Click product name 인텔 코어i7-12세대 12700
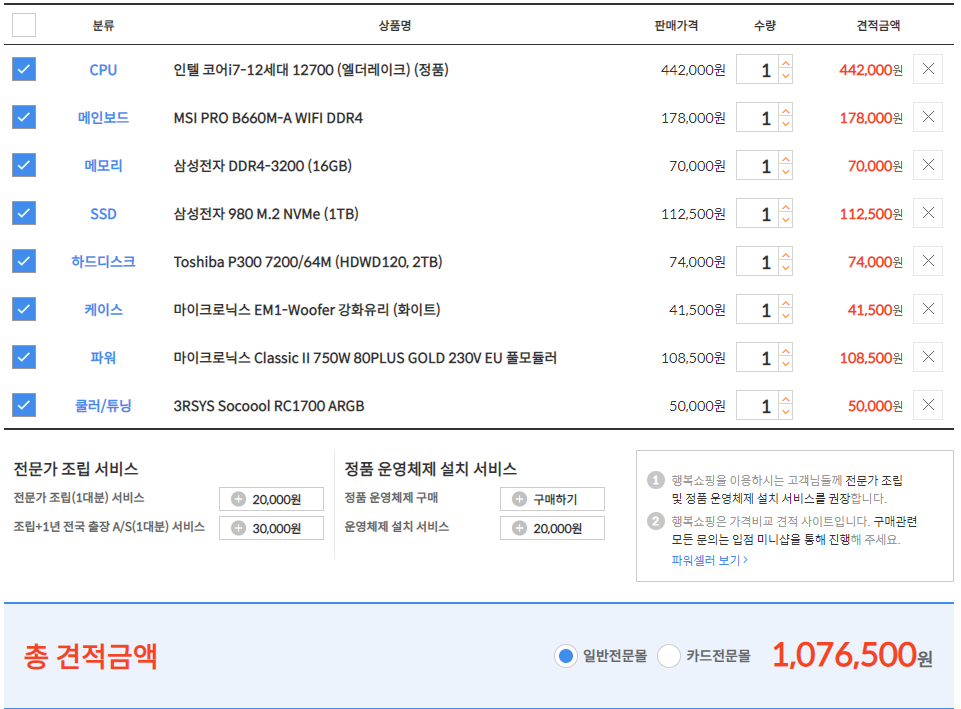This screenshot has height=709, width=961. click(x=311, y=70)
